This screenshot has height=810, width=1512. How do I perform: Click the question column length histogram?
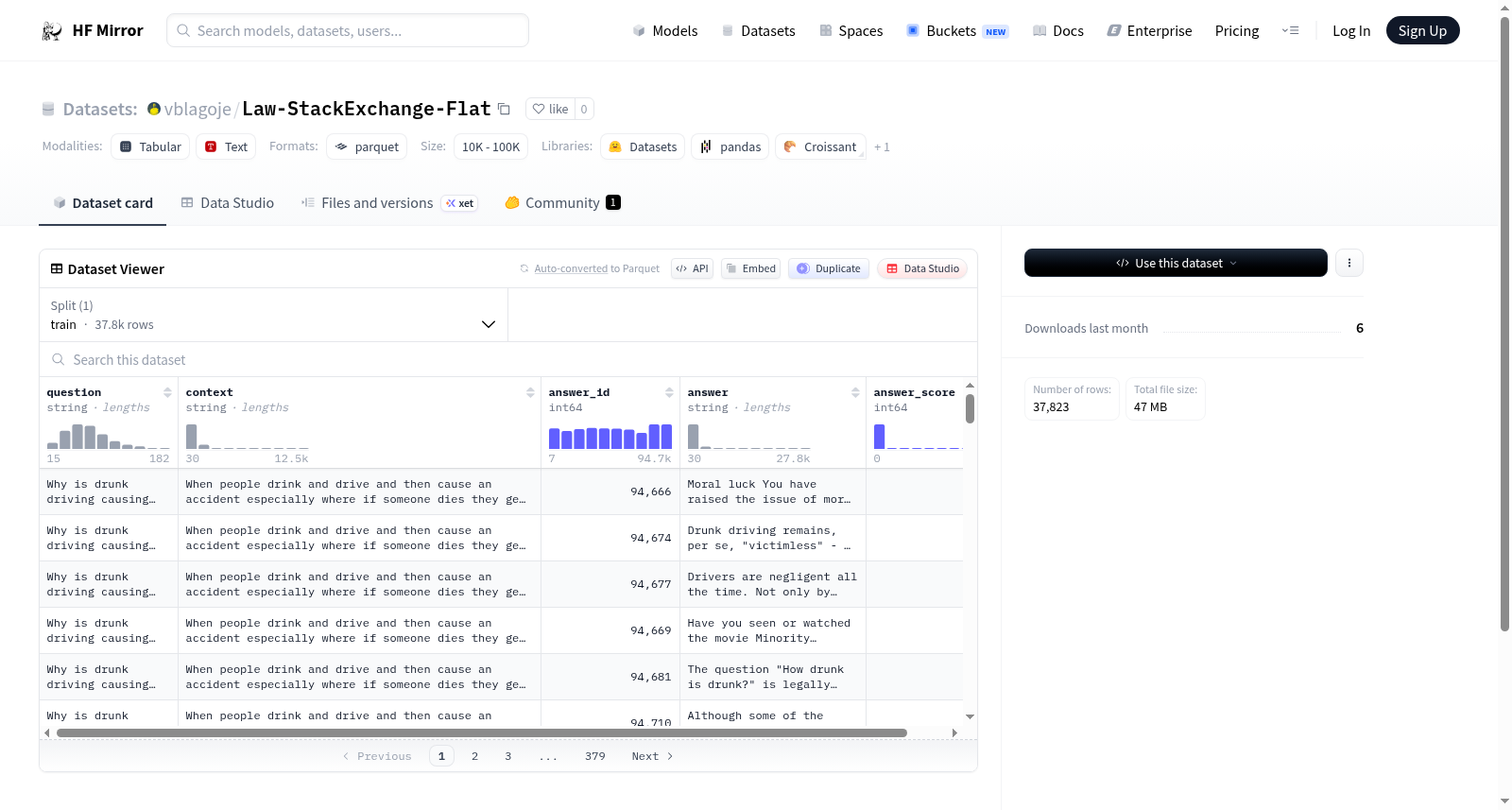(x=109, y=437)
